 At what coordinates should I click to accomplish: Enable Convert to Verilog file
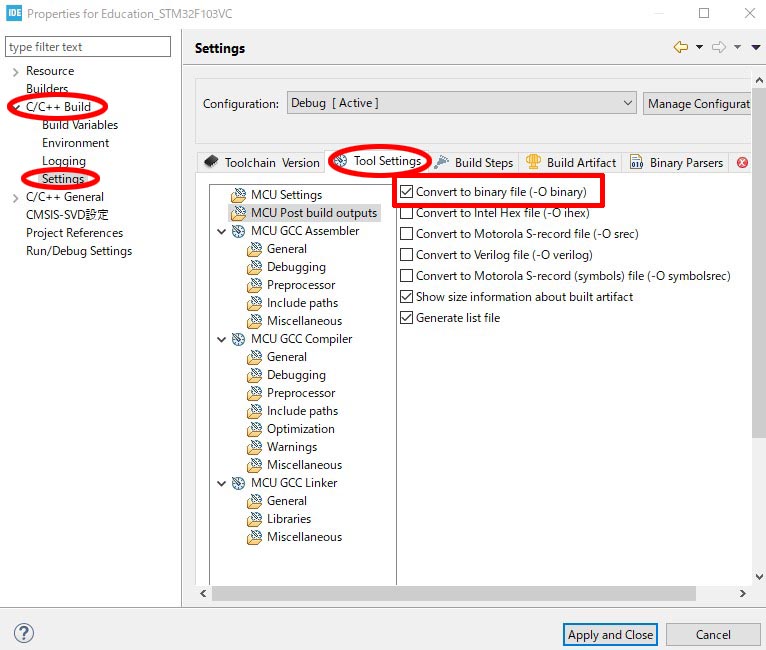[406, 255]
